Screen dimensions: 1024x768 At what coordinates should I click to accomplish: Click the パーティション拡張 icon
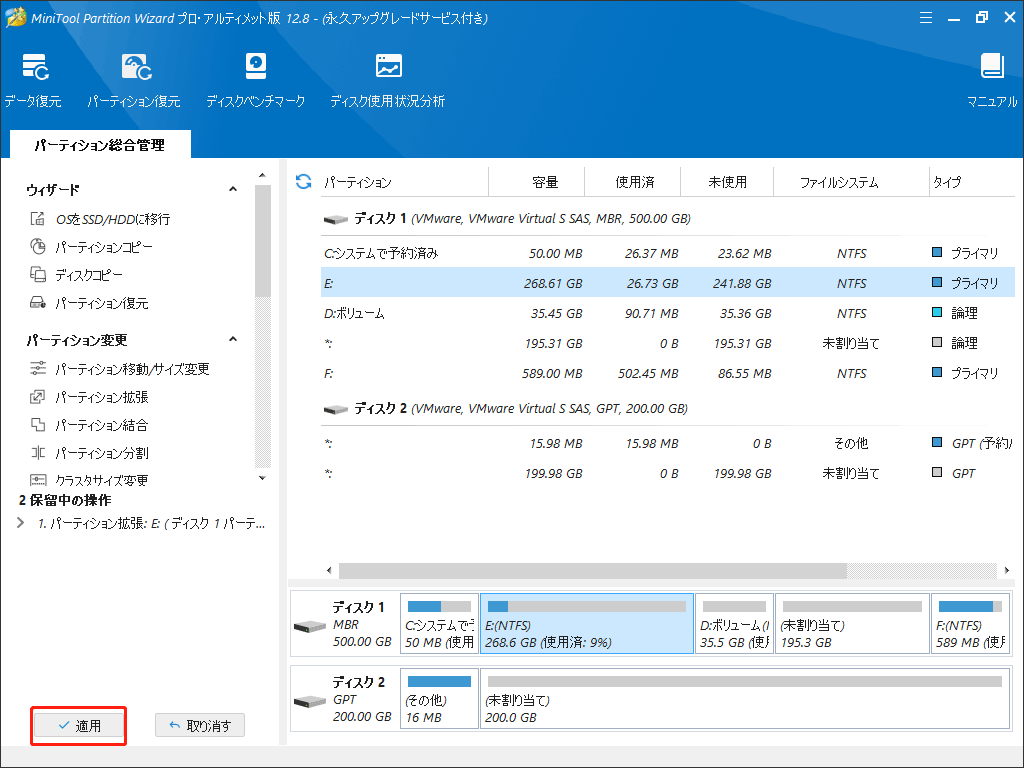(x=38, y=397)
